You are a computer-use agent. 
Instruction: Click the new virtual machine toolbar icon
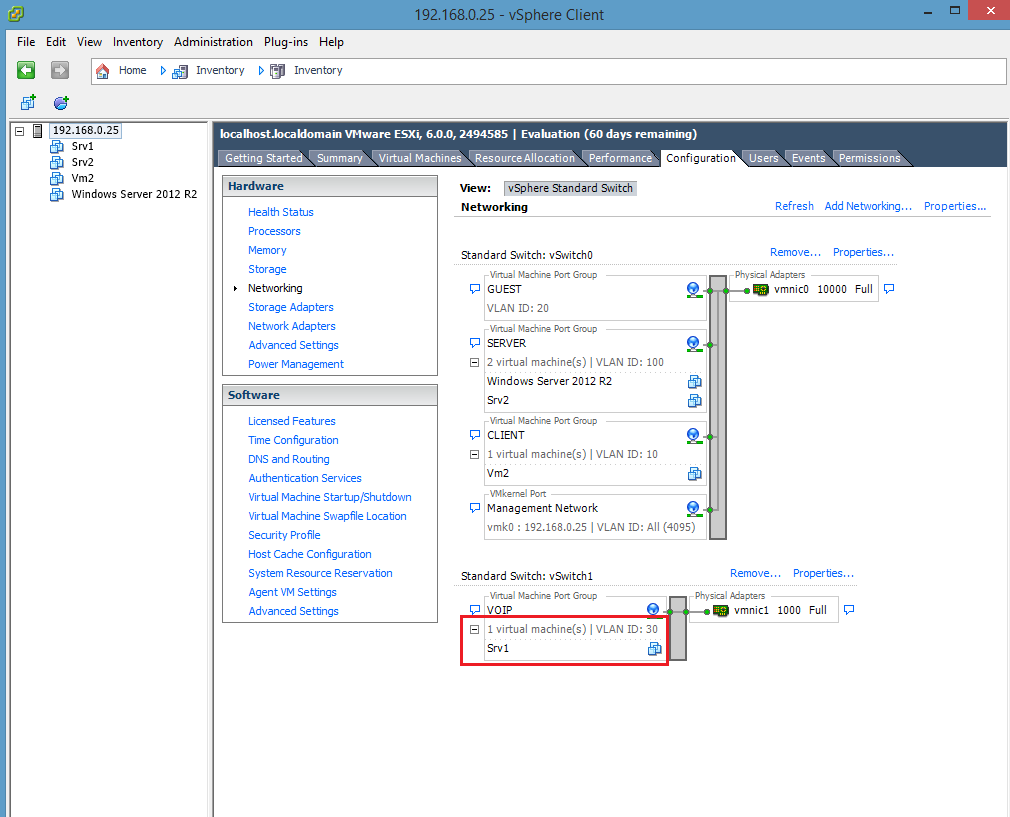pos(28,102)
